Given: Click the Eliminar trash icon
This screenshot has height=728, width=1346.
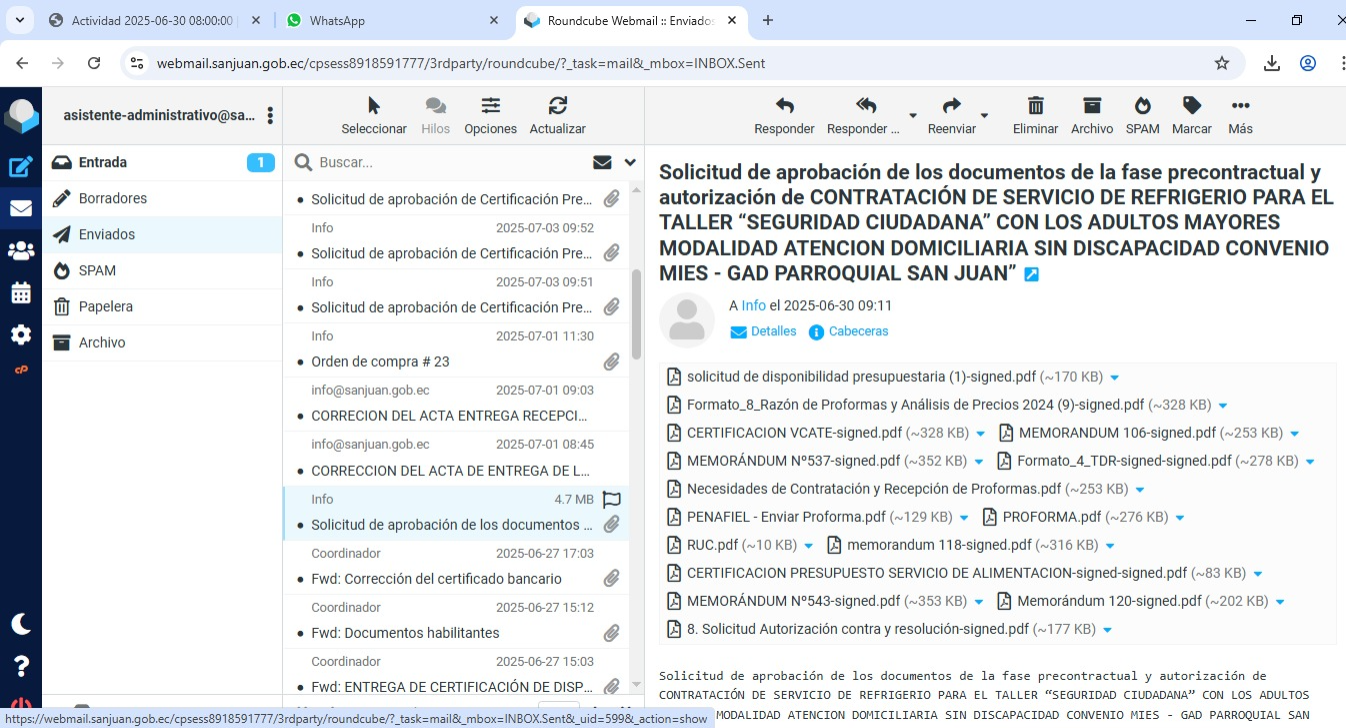Looking at the screenshot, I should (x=1035, y=106).
